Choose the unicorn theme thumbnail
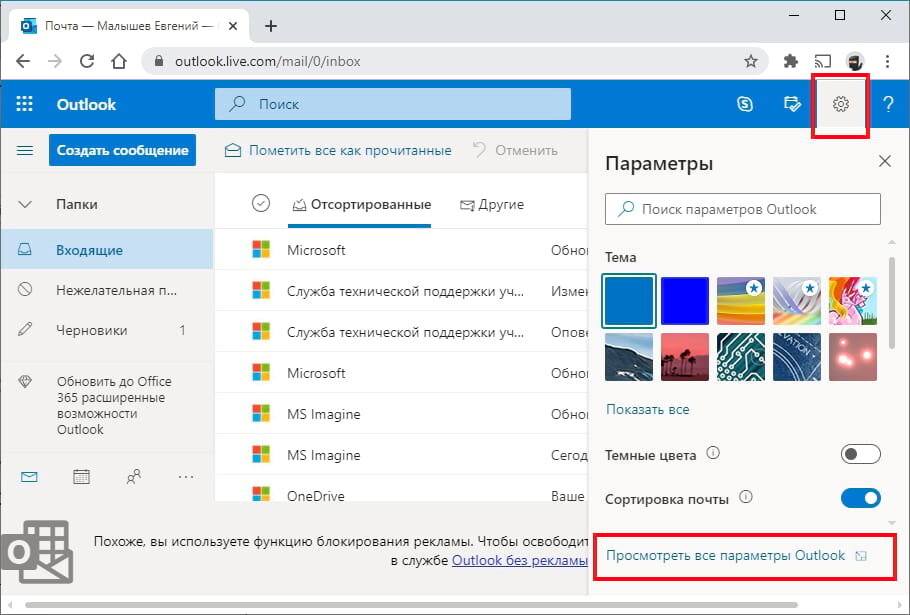Screen dimensions: 910x615 click(853, 301)
